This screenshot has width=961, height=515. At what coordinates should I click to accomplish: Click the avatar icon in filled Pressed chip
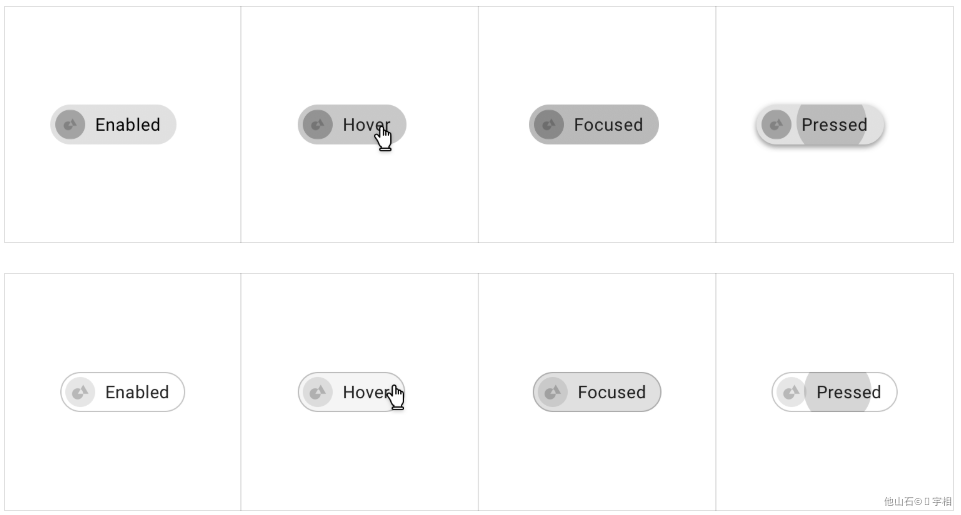coord(776,124)
